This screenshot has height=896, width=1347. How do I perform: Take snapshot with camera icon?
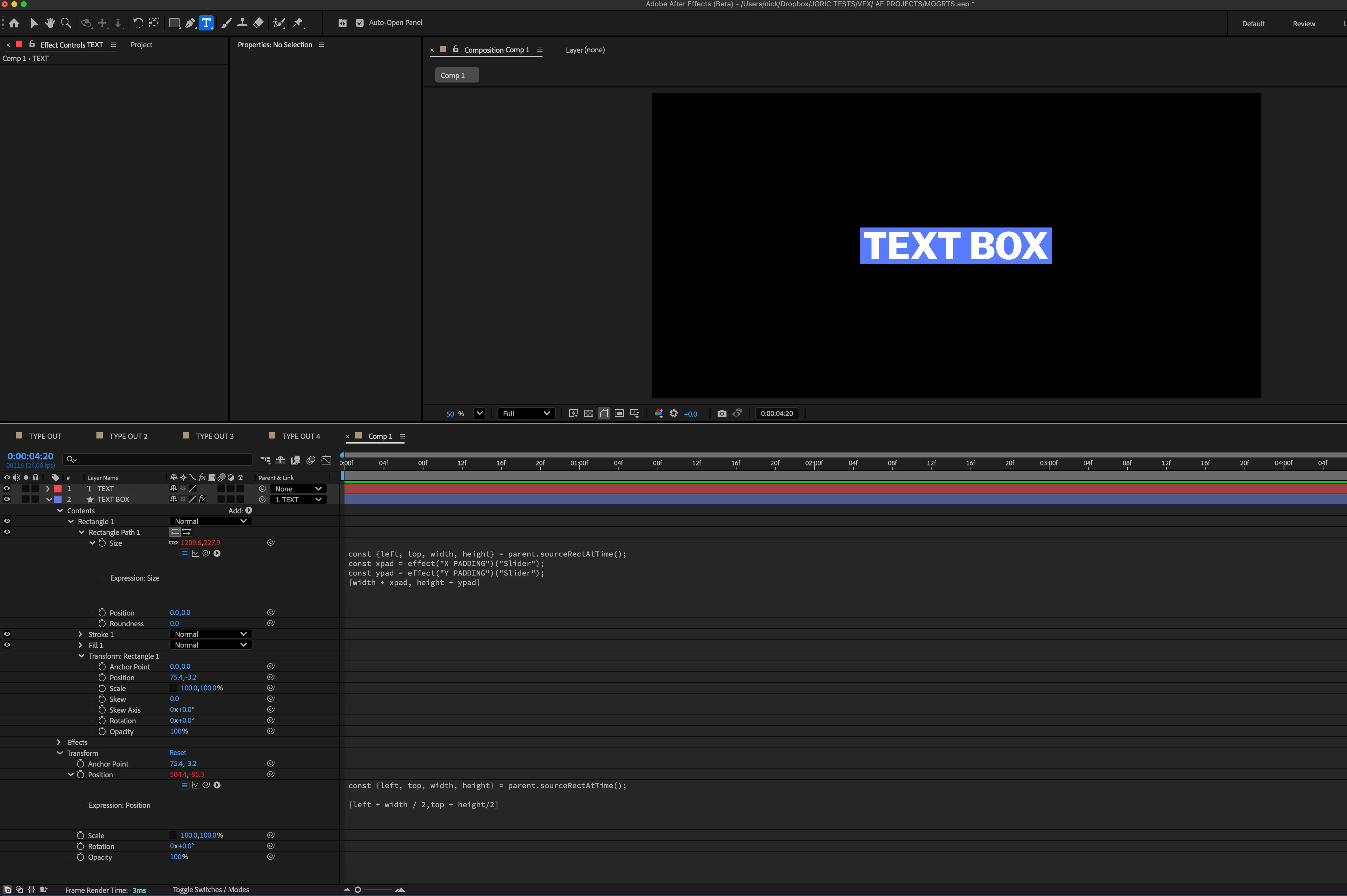[x=722, y=413]
